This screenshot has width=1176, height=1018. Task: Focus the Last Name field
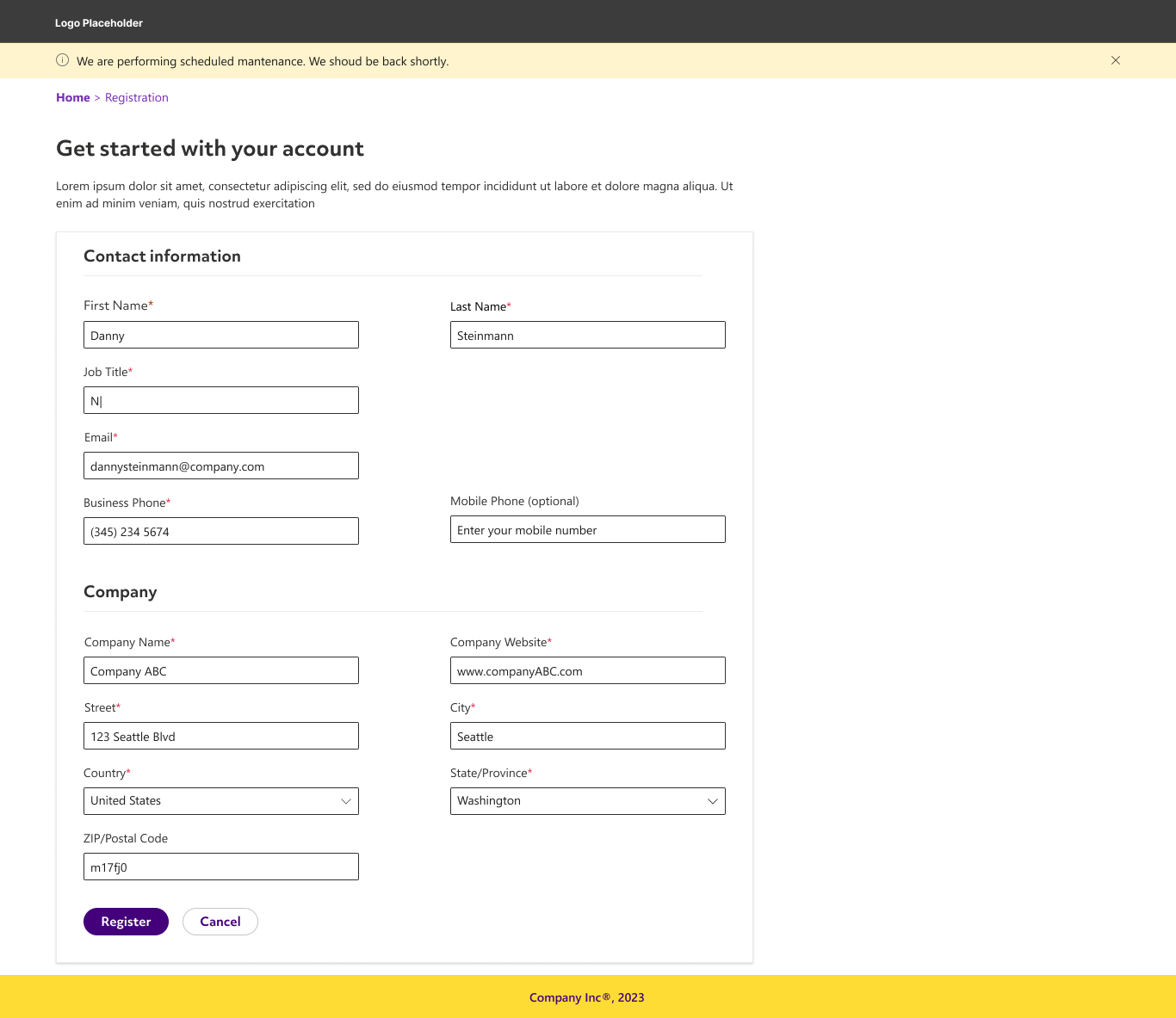pyautogui.click(x=588, y=335)
